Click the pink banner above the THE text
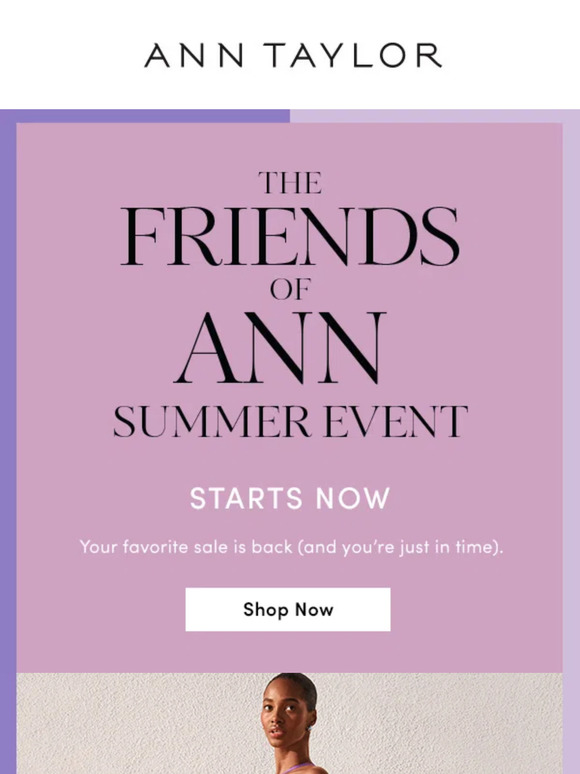This screenshot has width=580, height=774. (x=290, y=146)
